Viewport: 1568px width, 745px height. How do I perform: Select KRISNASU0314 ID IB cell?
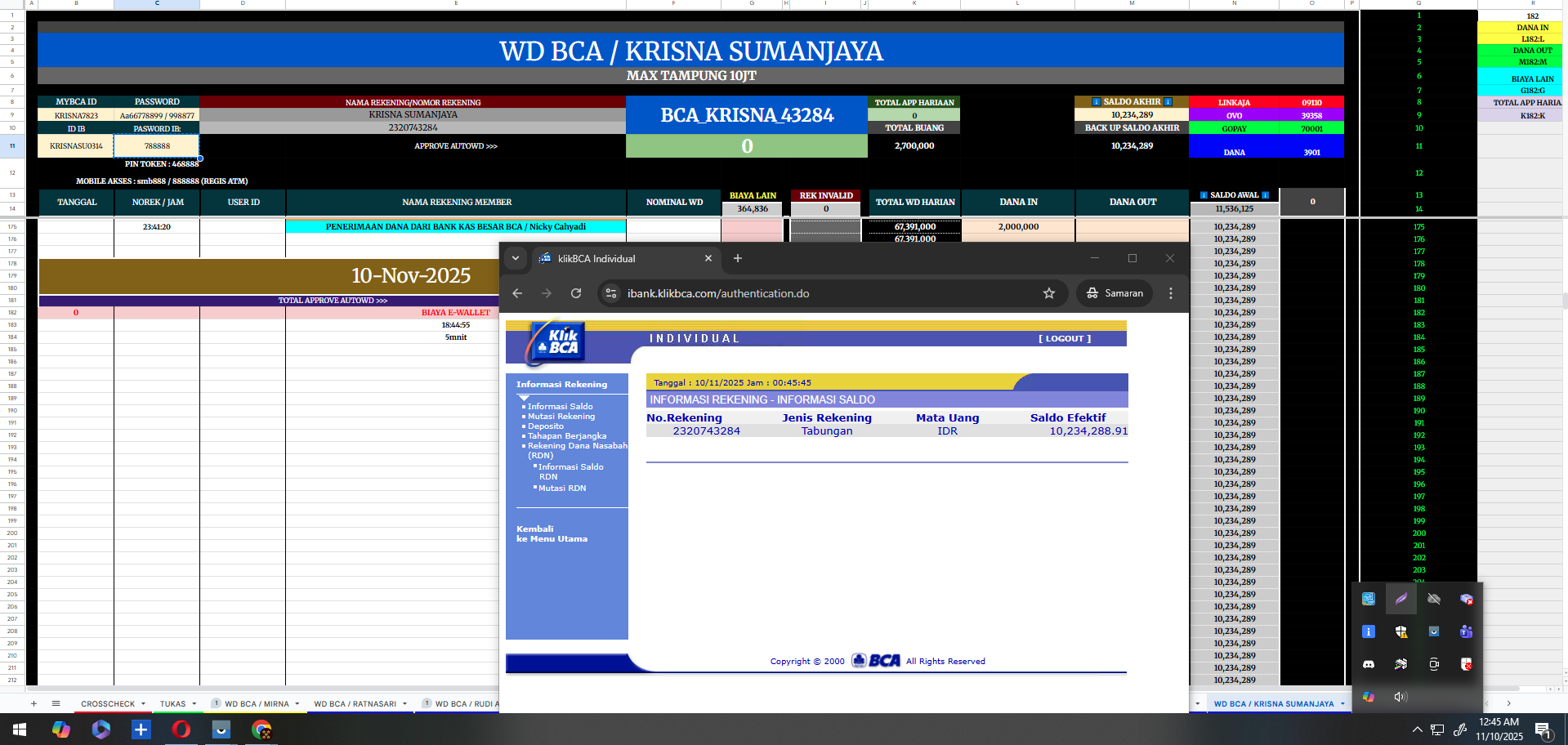pyautogui.click(x=76, y=146)
